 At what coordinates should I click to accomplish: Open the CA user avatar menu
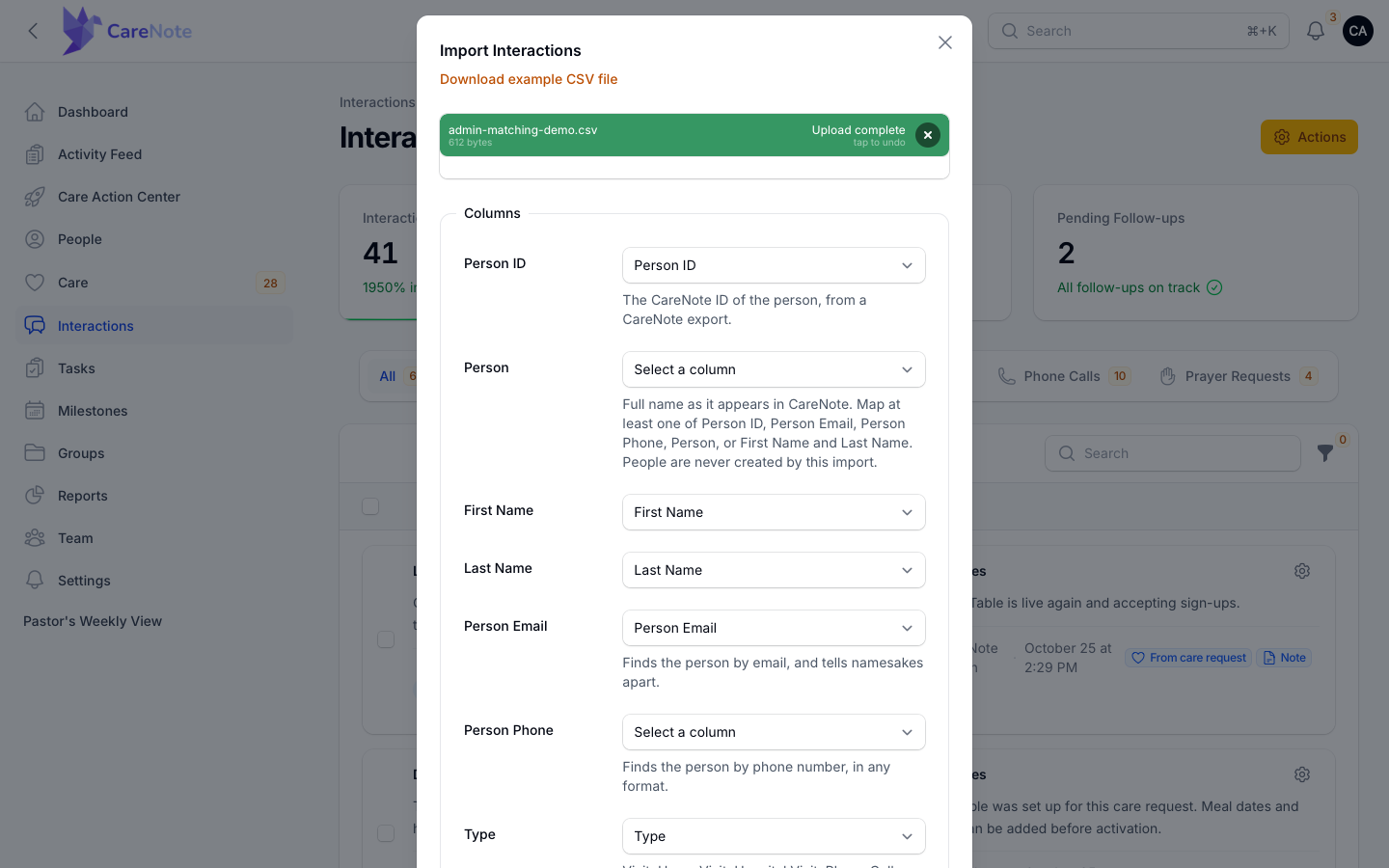coord(1358,31)
